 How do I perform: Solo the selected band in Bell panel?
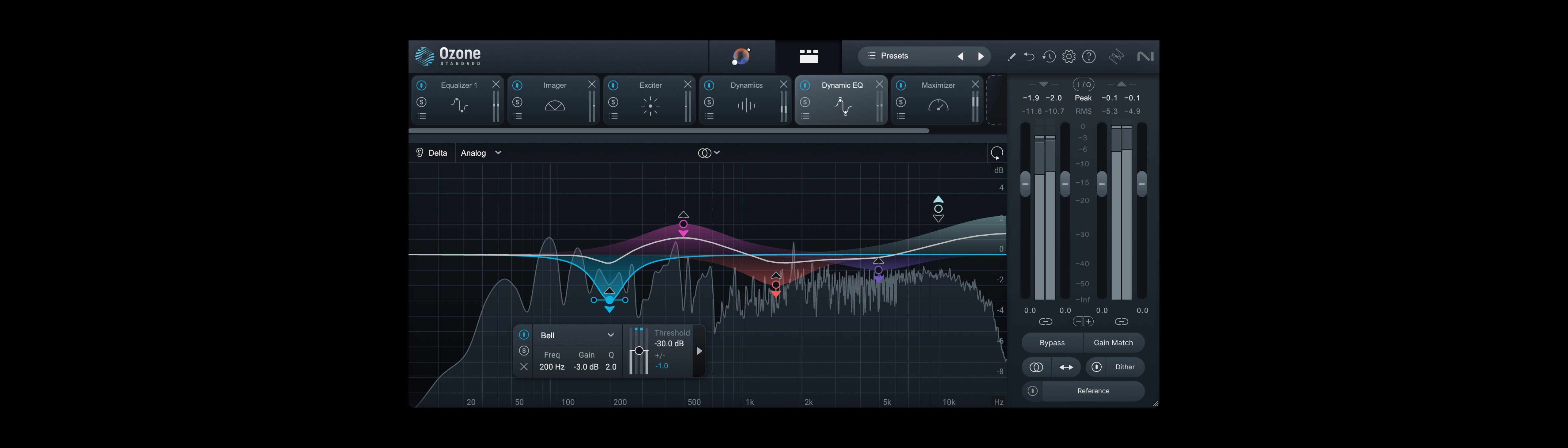[523, 351]
